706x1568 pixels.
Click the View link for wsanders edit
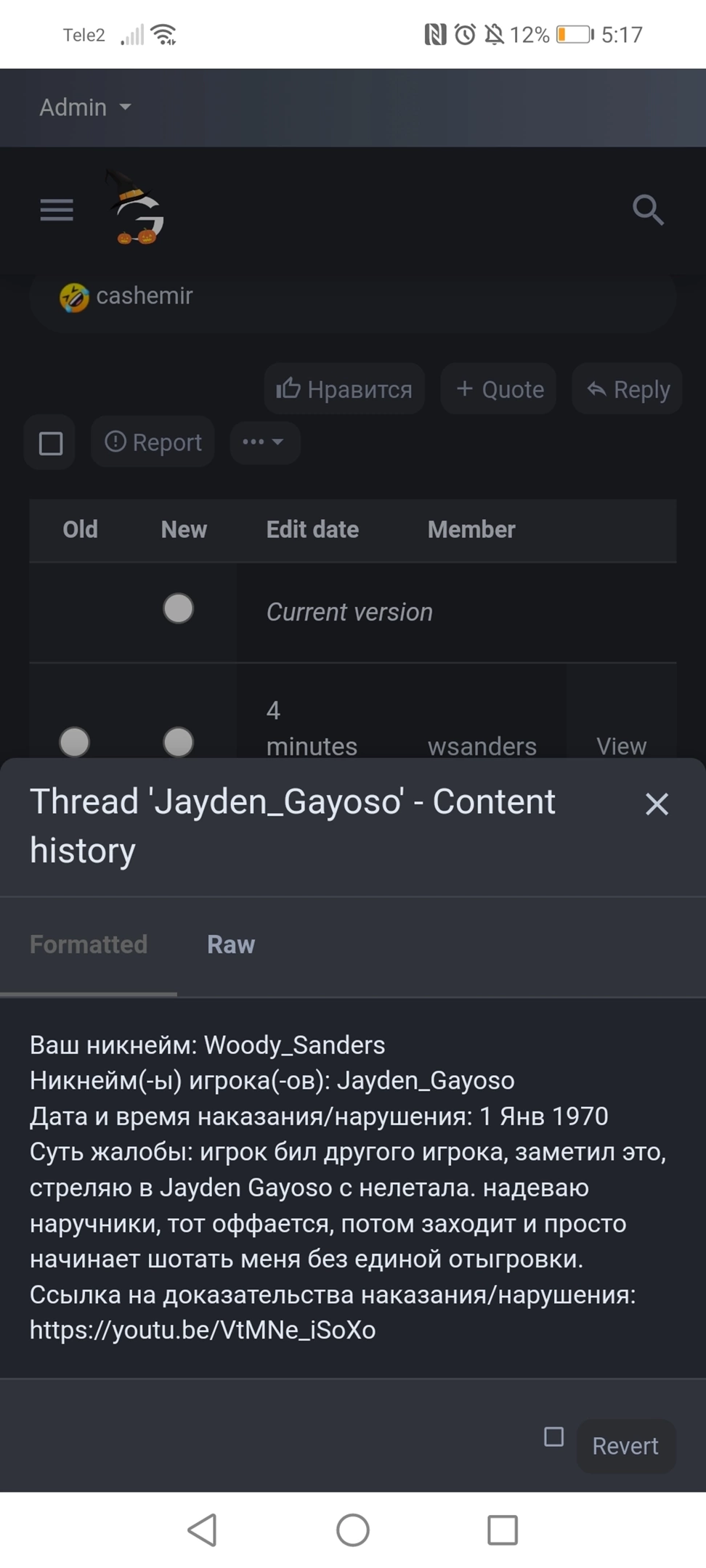click(621, 746)
